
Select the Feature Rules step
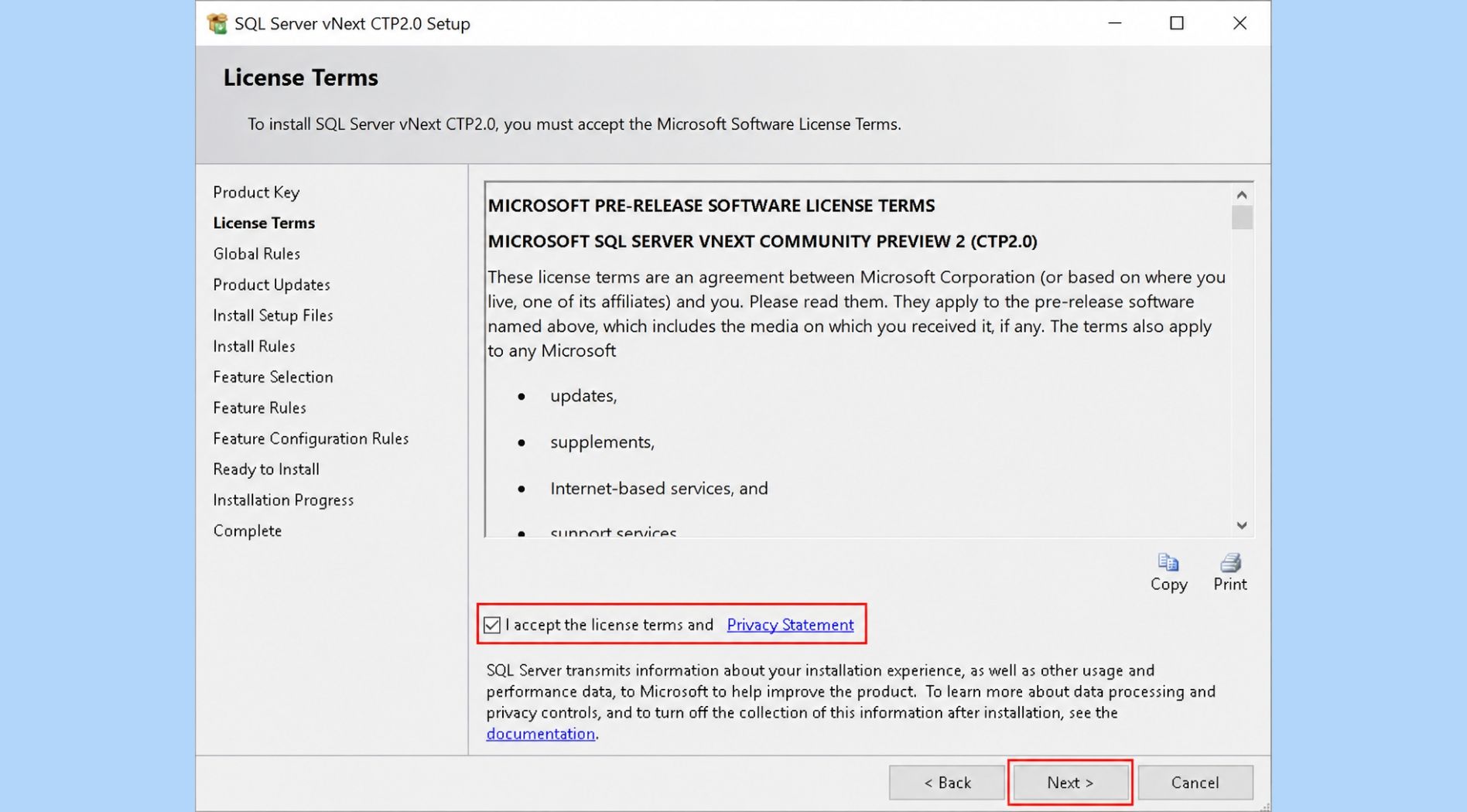tap(259, 408)
